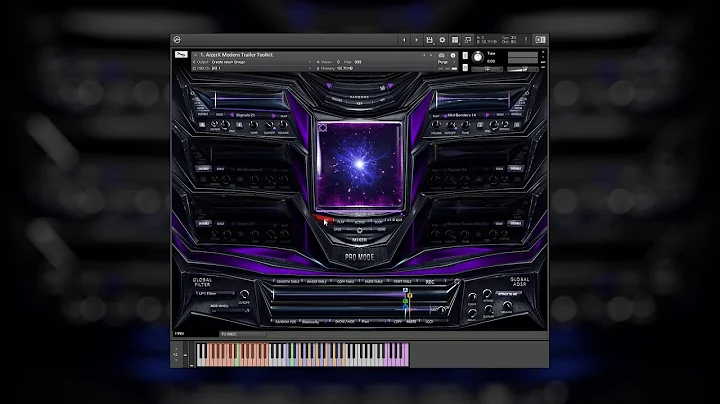Enable the bottom-left layer toggle button
Viewport: 720px width, 404px height.
coord(203,223)
